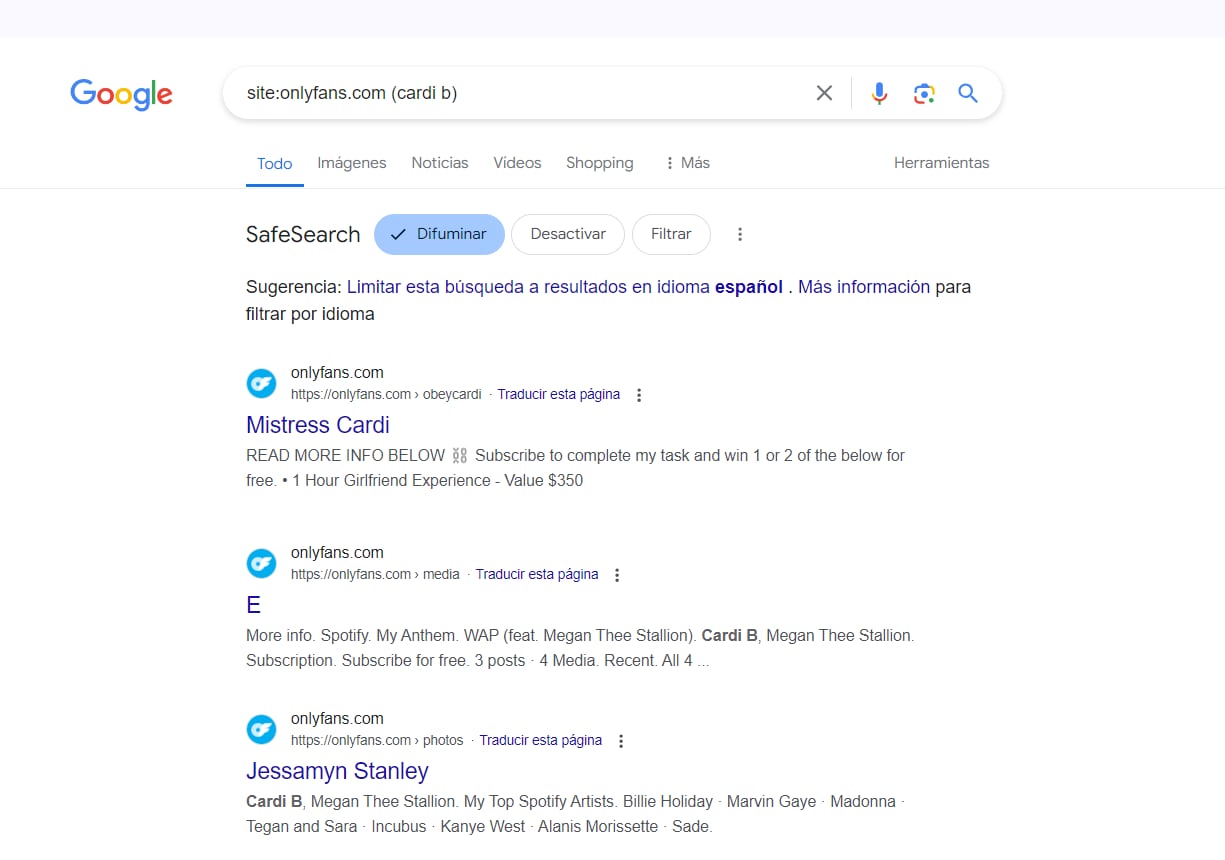1225x860 pixels.
Task: Open Google Lens image search icon
Action: pos(924,93)
